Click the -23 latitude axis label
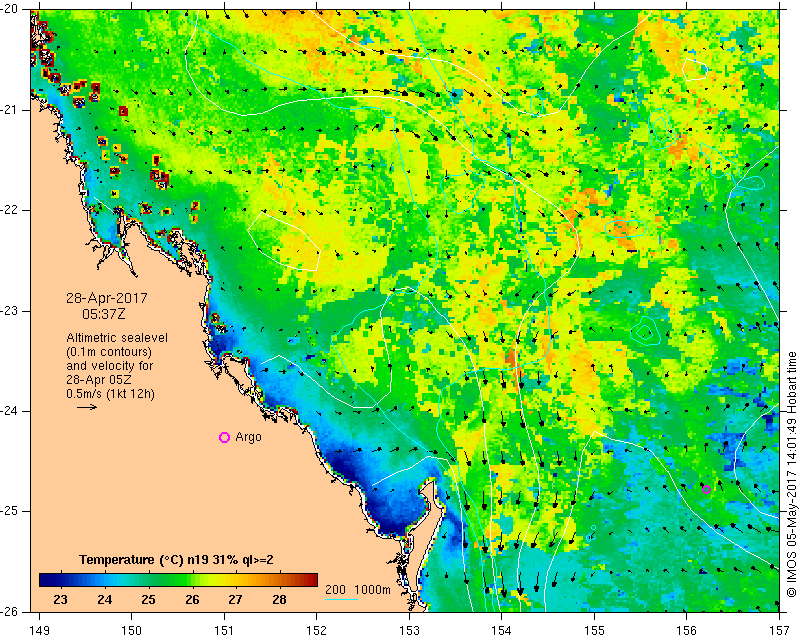This screenshot has width=800, height=640. pos(10,310)
